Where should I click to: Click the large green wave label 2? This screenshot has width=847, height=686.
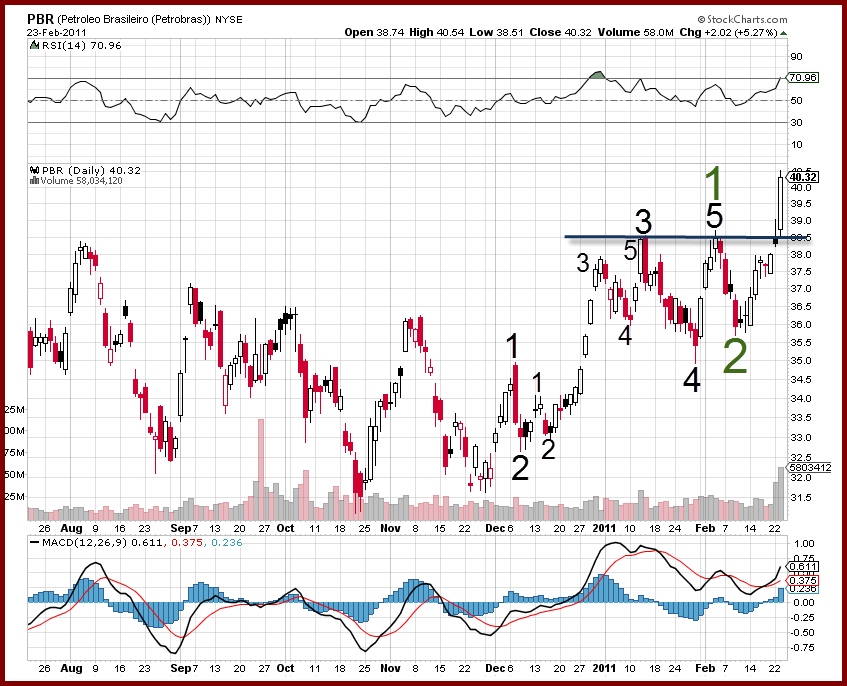point(735,356)
